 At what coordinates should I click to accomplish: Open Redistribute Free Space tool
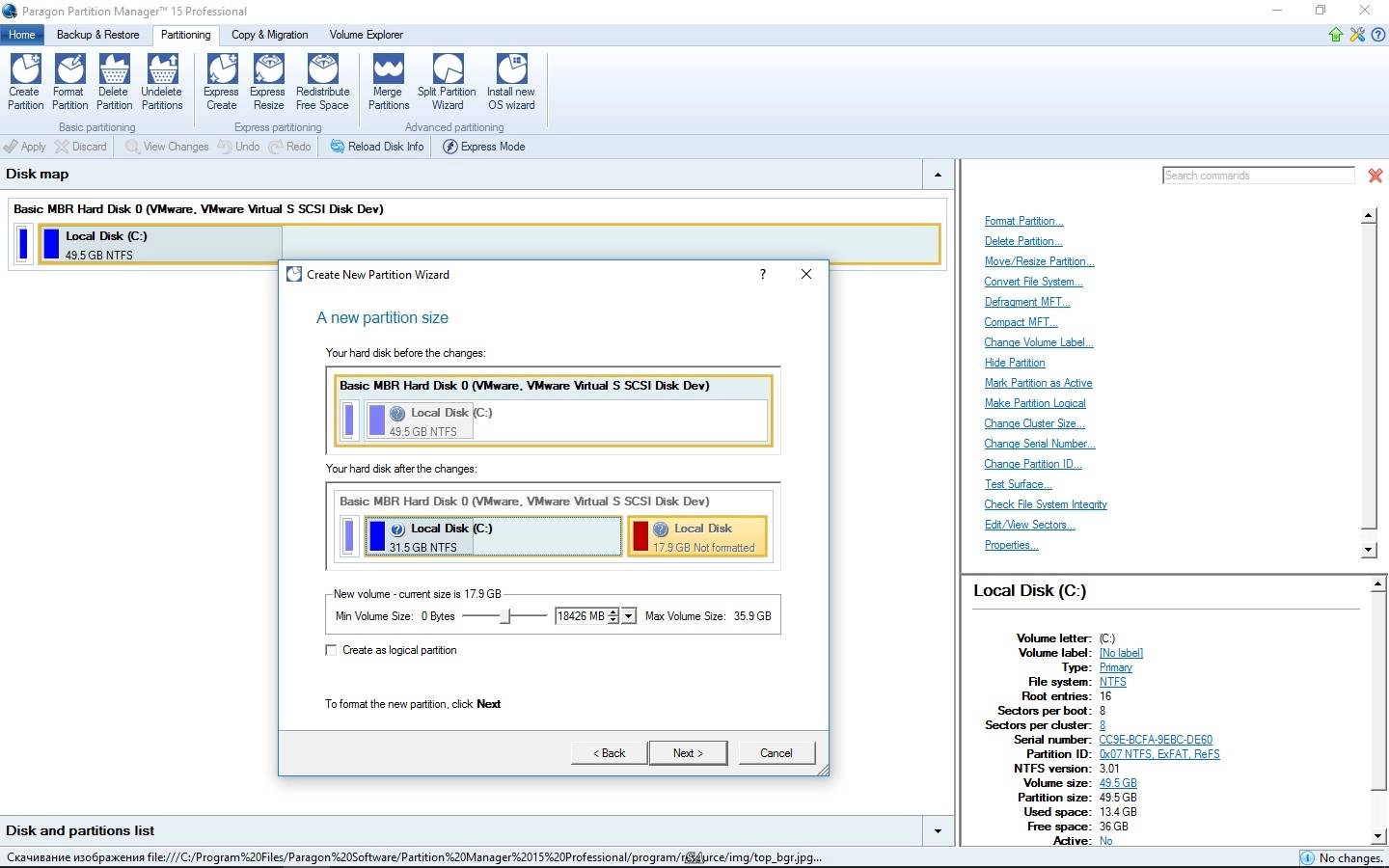pos(322,81)
